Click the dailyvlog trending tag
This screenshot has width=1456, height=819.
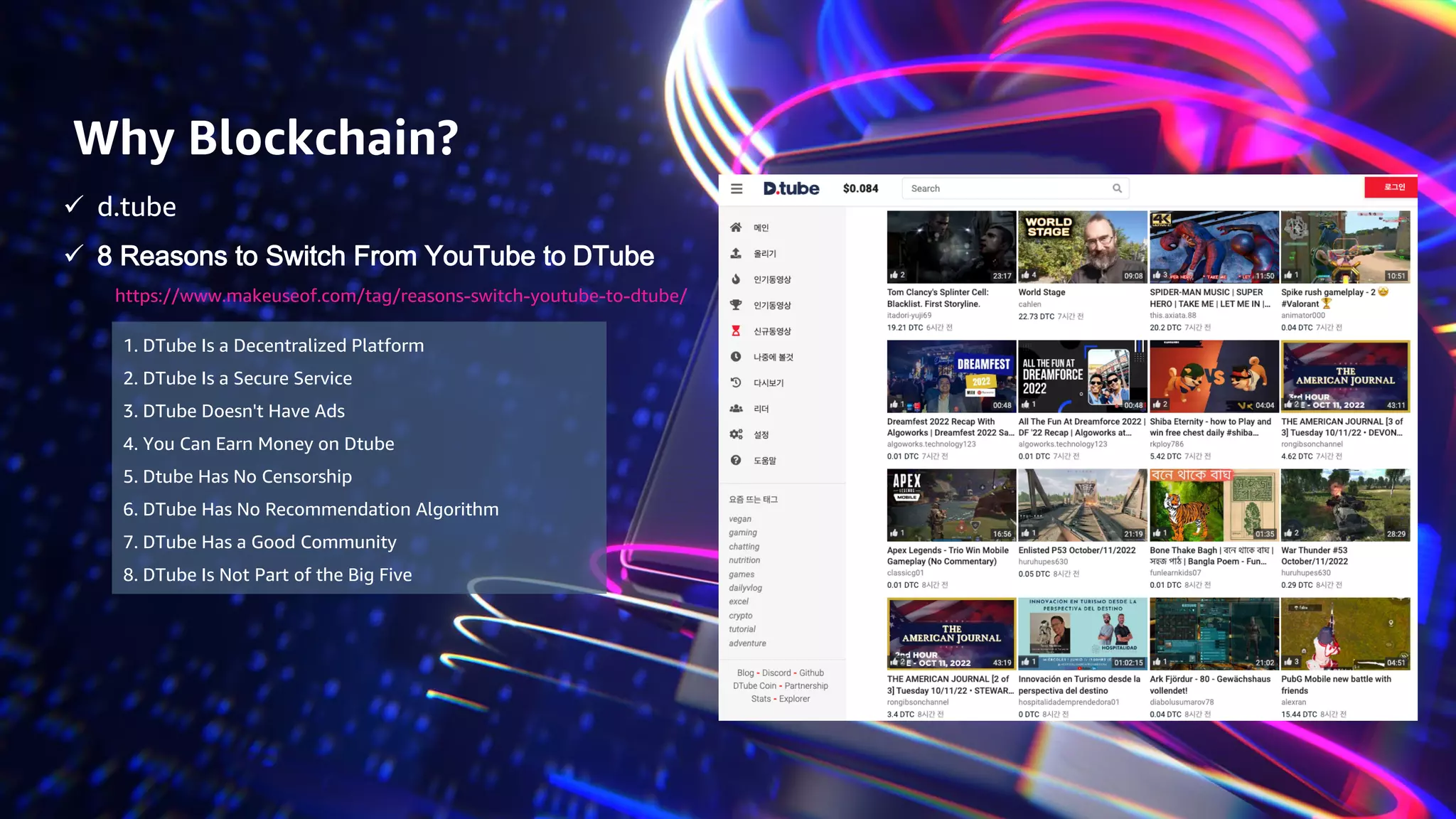pyautogui.click(x=745, y=588)
